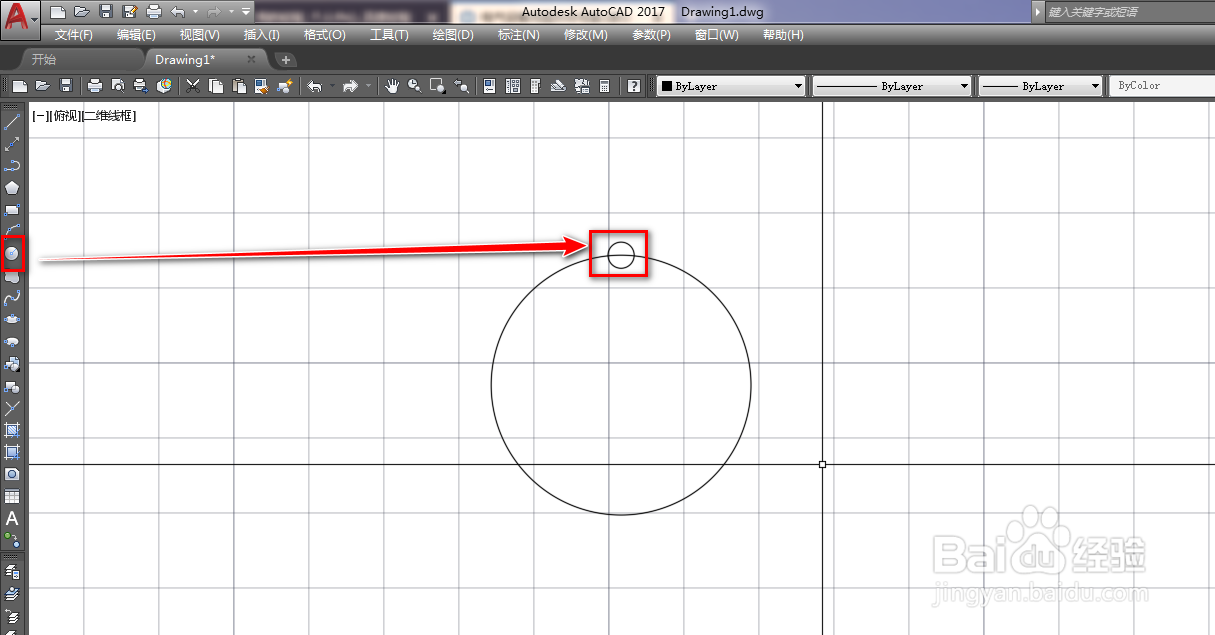Activate Zoom Realtime tool
This screenshot has width=1215, height=635.
(x=414, y=86)
